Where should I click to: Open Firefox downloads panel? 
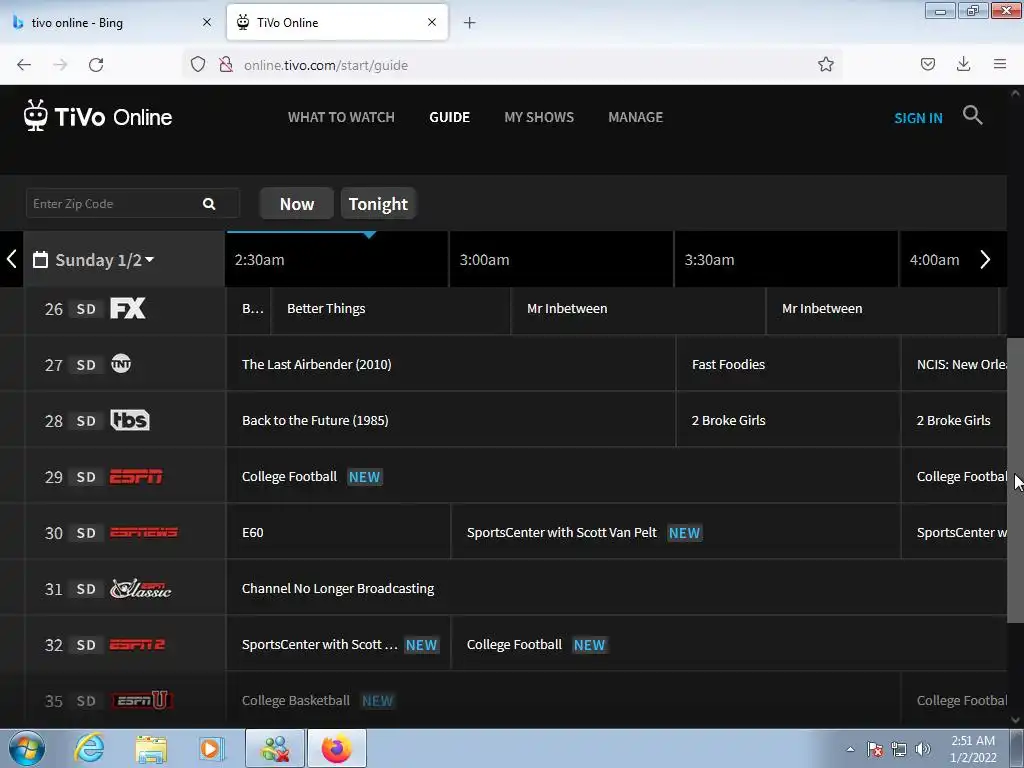coord(963,64)
